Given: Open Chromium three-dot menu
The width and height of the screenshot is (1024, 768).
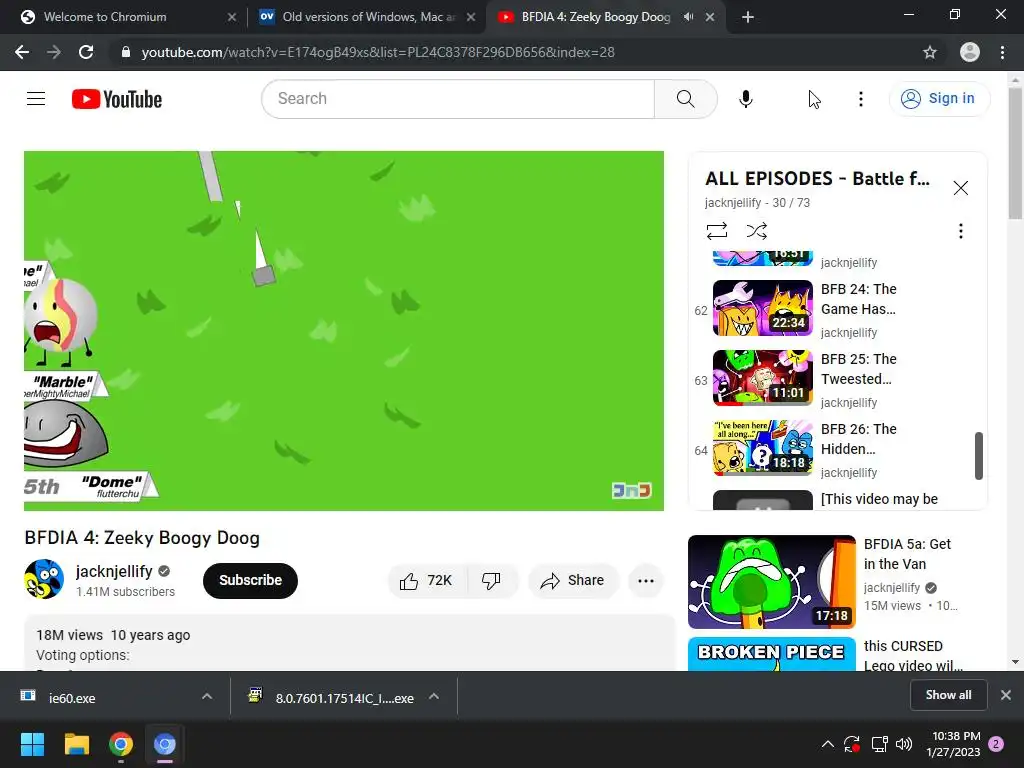Looking at the screenshot, I should coord(1002,52).
